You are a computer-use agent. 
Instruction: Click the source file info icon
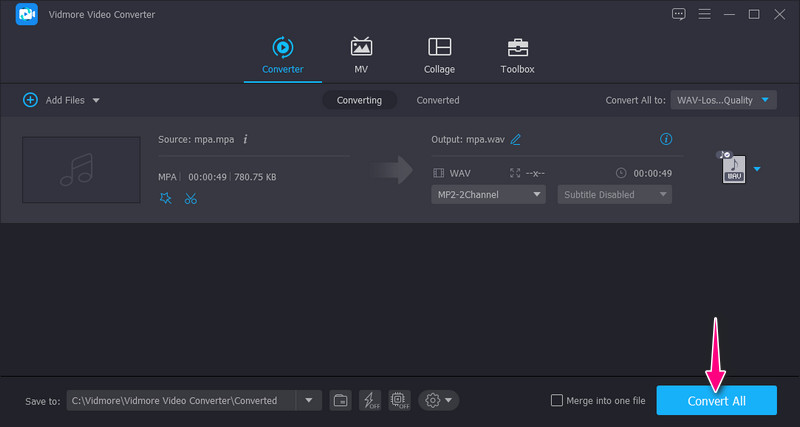(245, 139)
